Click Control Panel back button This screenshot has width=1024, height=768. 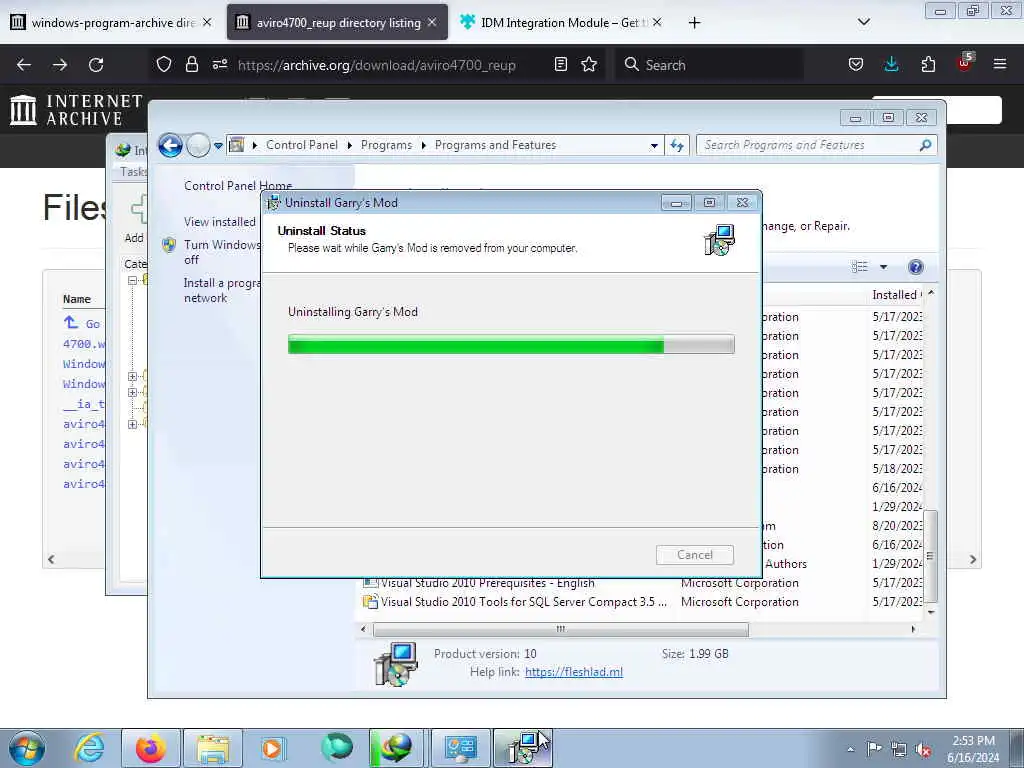pos(170,145)
